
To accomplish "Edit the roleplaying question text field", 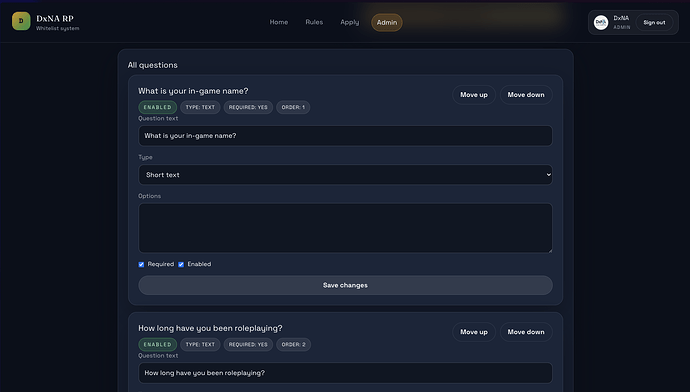I will click(x=345, y=373).
